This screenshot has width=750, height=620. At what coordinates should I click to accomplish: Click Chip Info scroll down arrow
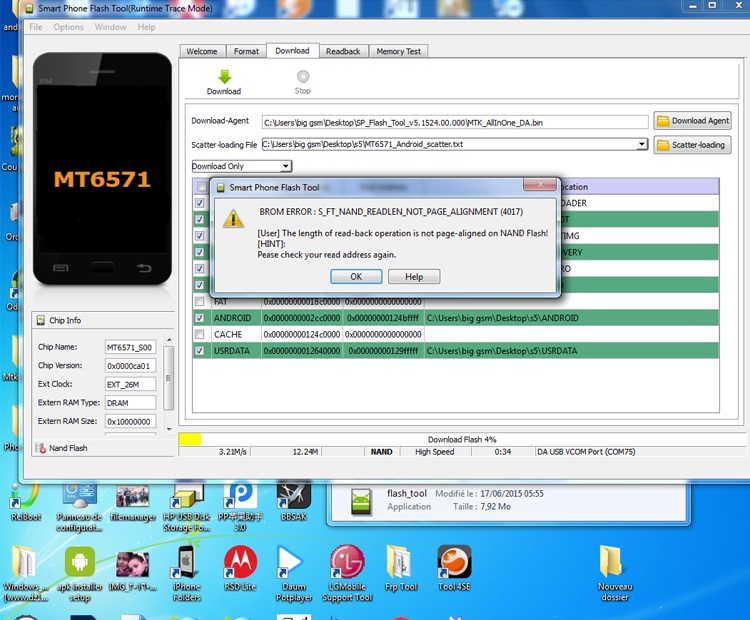[169, 429]
